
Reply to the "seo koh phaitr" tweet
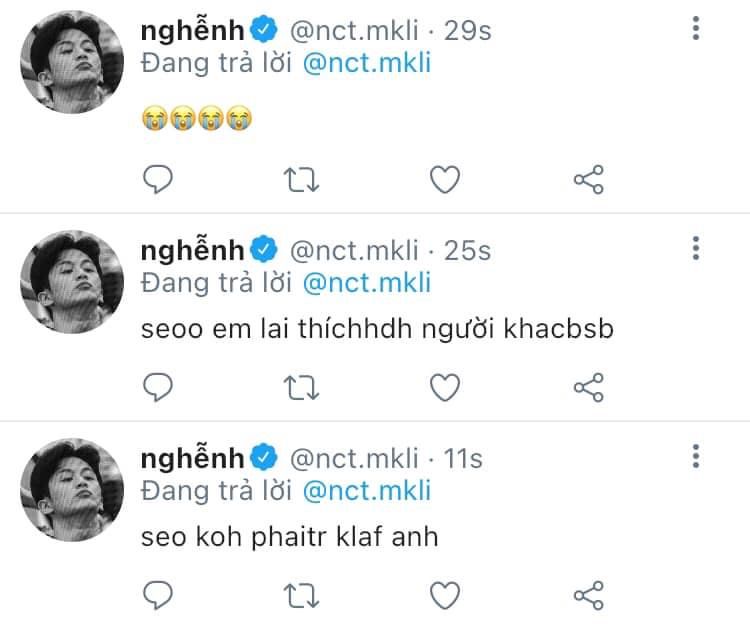159,596
